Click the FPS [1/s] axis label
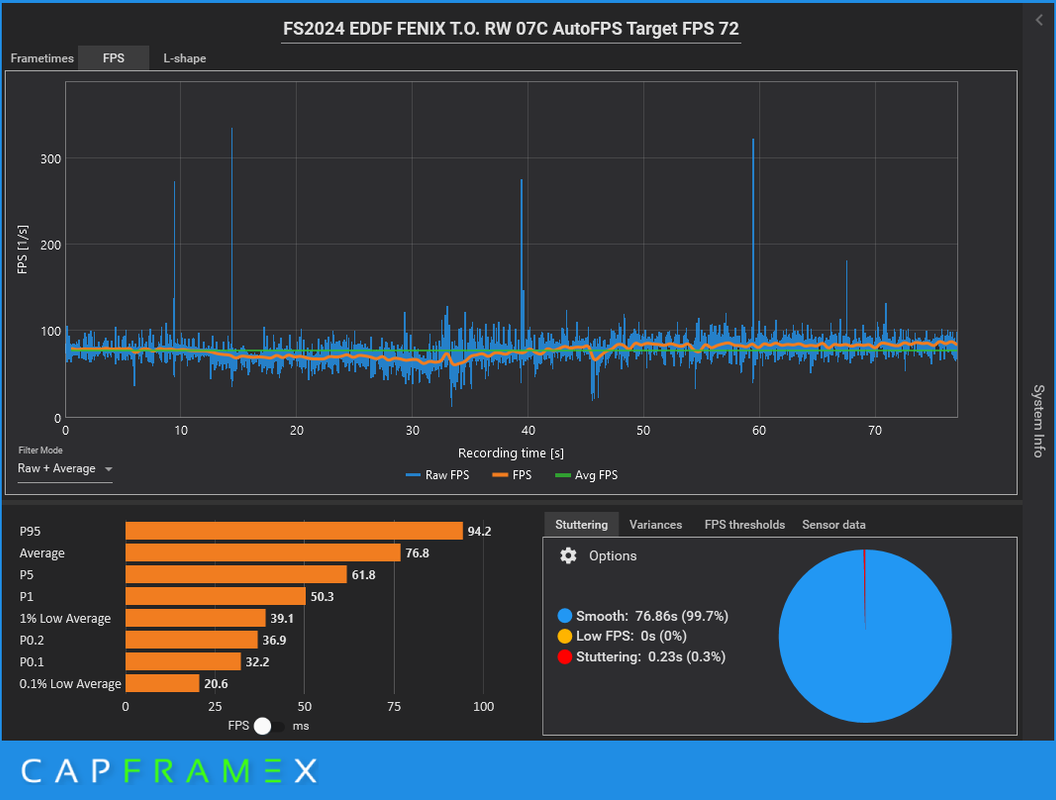This screenshot has width=1056, height=800. 22,249
